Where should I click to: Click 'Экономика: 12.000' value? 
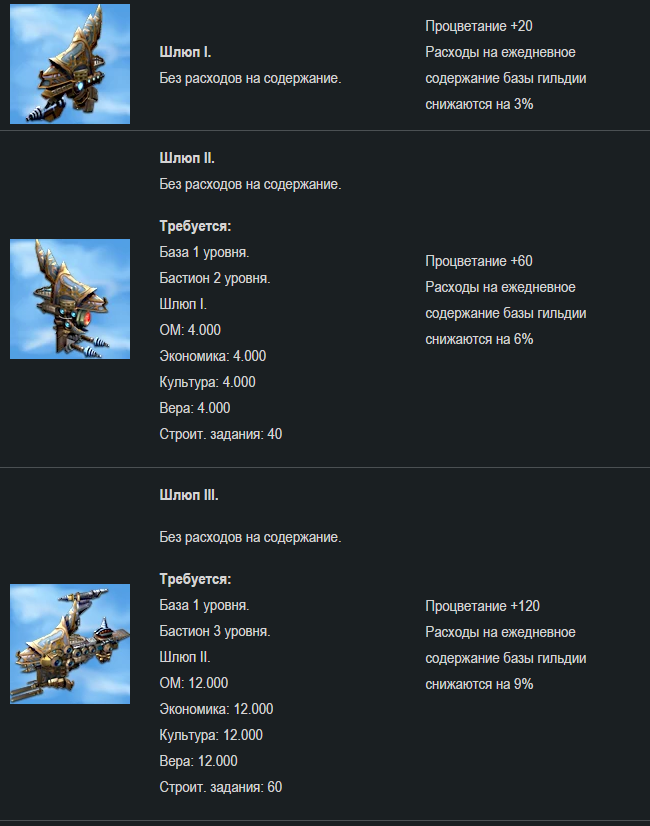(x=216, y=709)
